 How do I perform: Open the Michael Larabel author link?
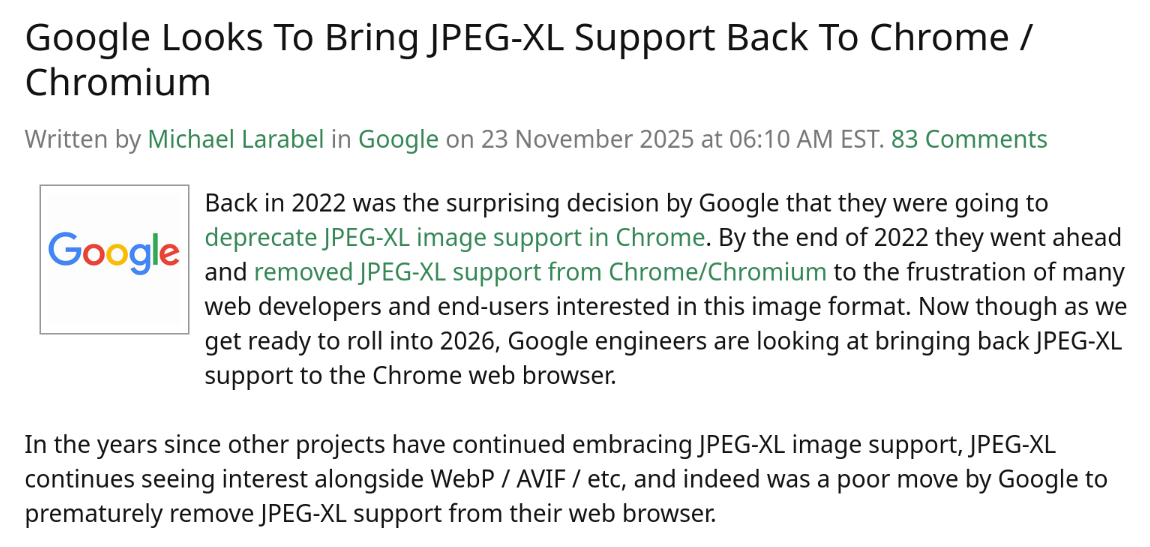click(236, 139)
